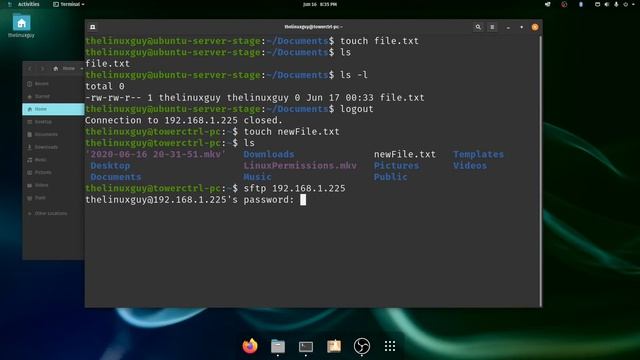Image resolution: width=640 pixels, height=360 pixels.
Task: Open the Terminal app menu in top bar
Action: 69,4
